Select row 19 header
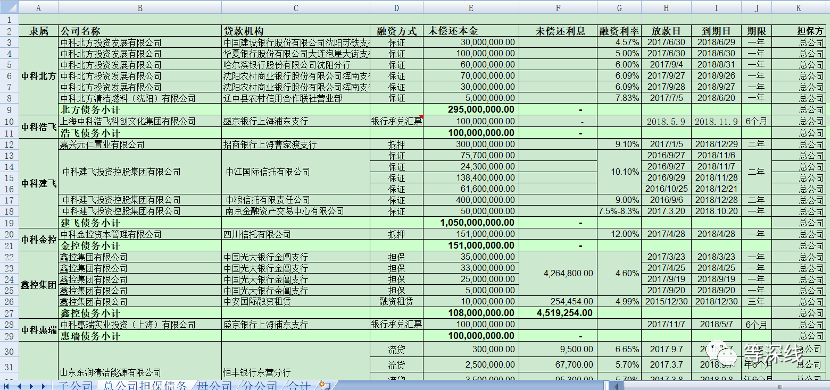Viewport: 830px width, 390px height. (9, 223)
